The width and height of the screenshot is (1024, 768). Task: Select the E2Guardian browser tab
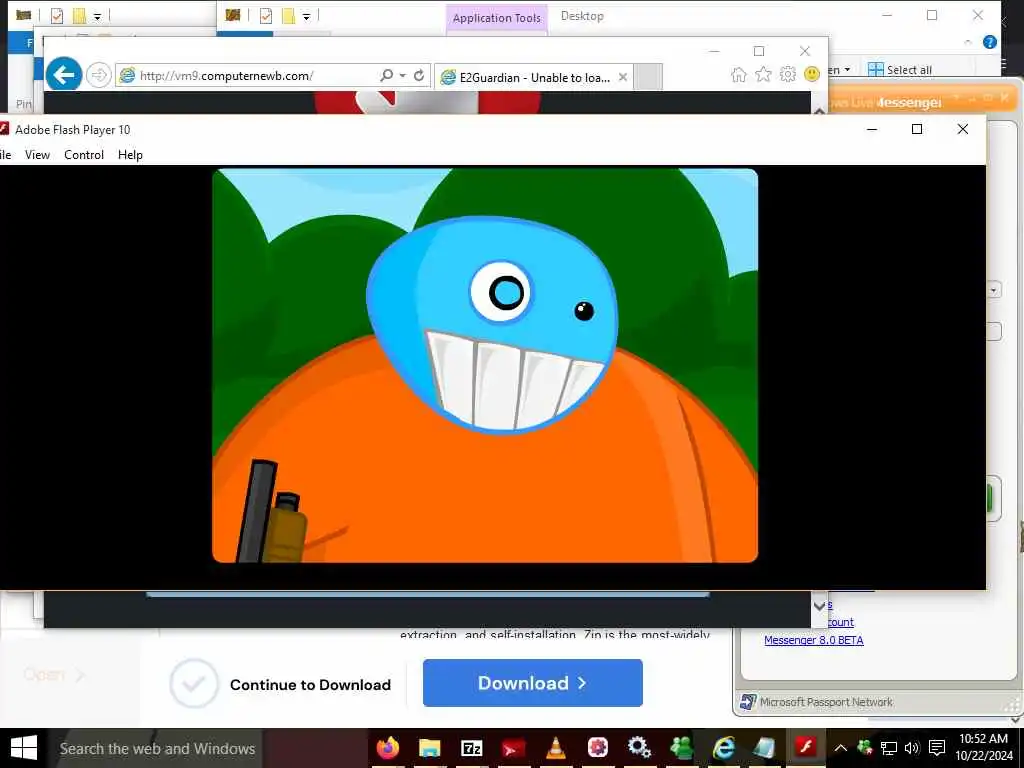pos(533,77)
